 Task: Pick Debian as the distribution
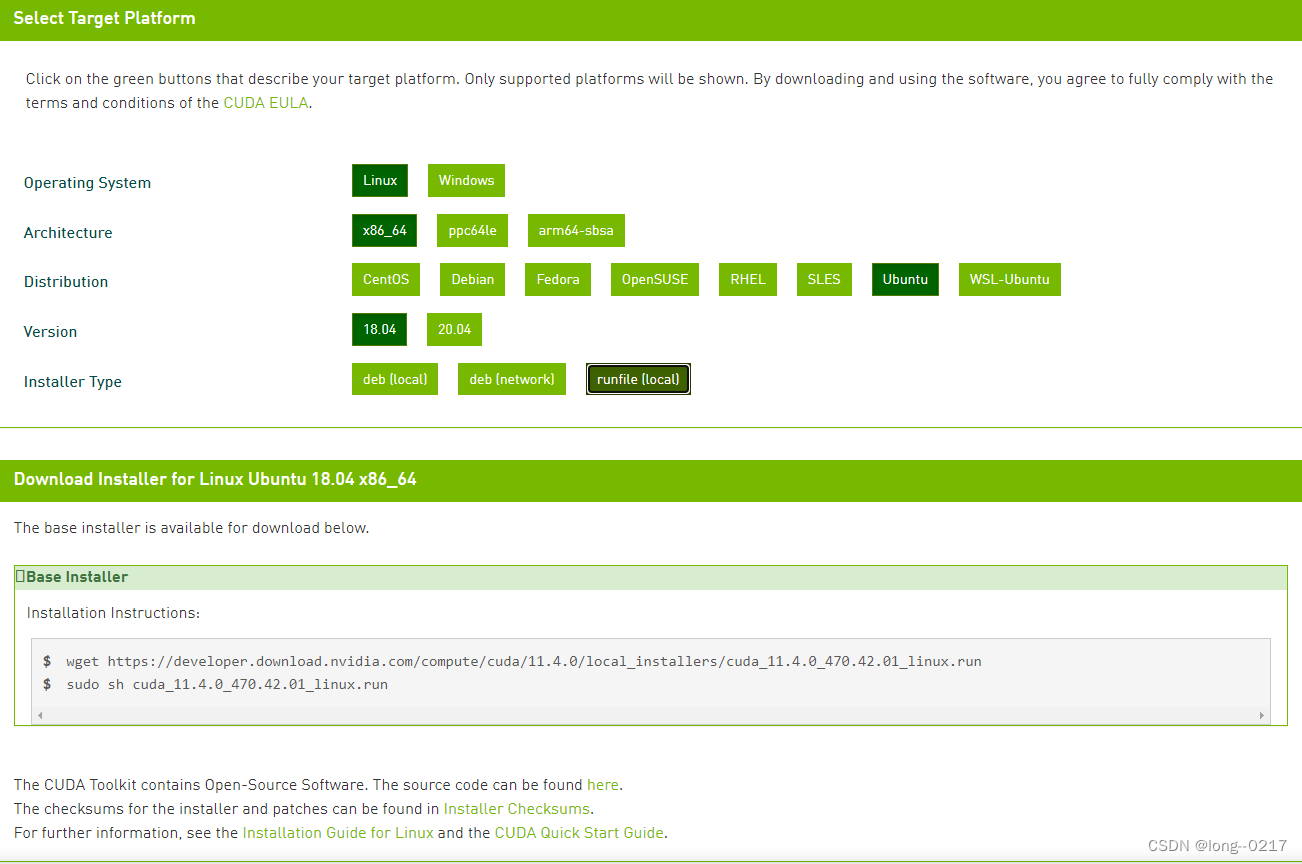coord(472,279)
